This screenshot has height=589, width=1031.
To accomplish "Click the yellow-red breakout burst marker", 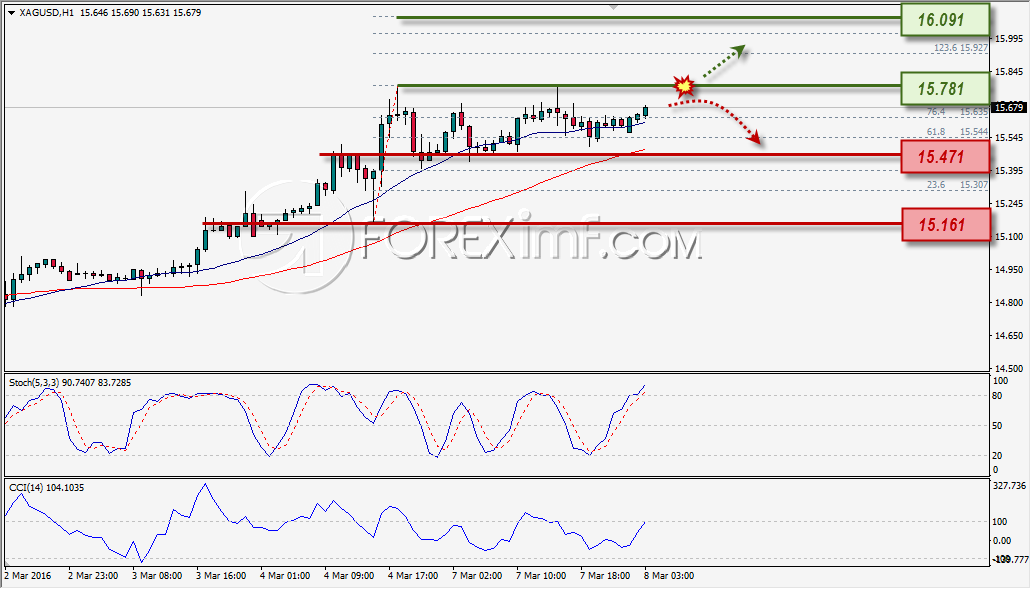I will (x=684, y=85).
